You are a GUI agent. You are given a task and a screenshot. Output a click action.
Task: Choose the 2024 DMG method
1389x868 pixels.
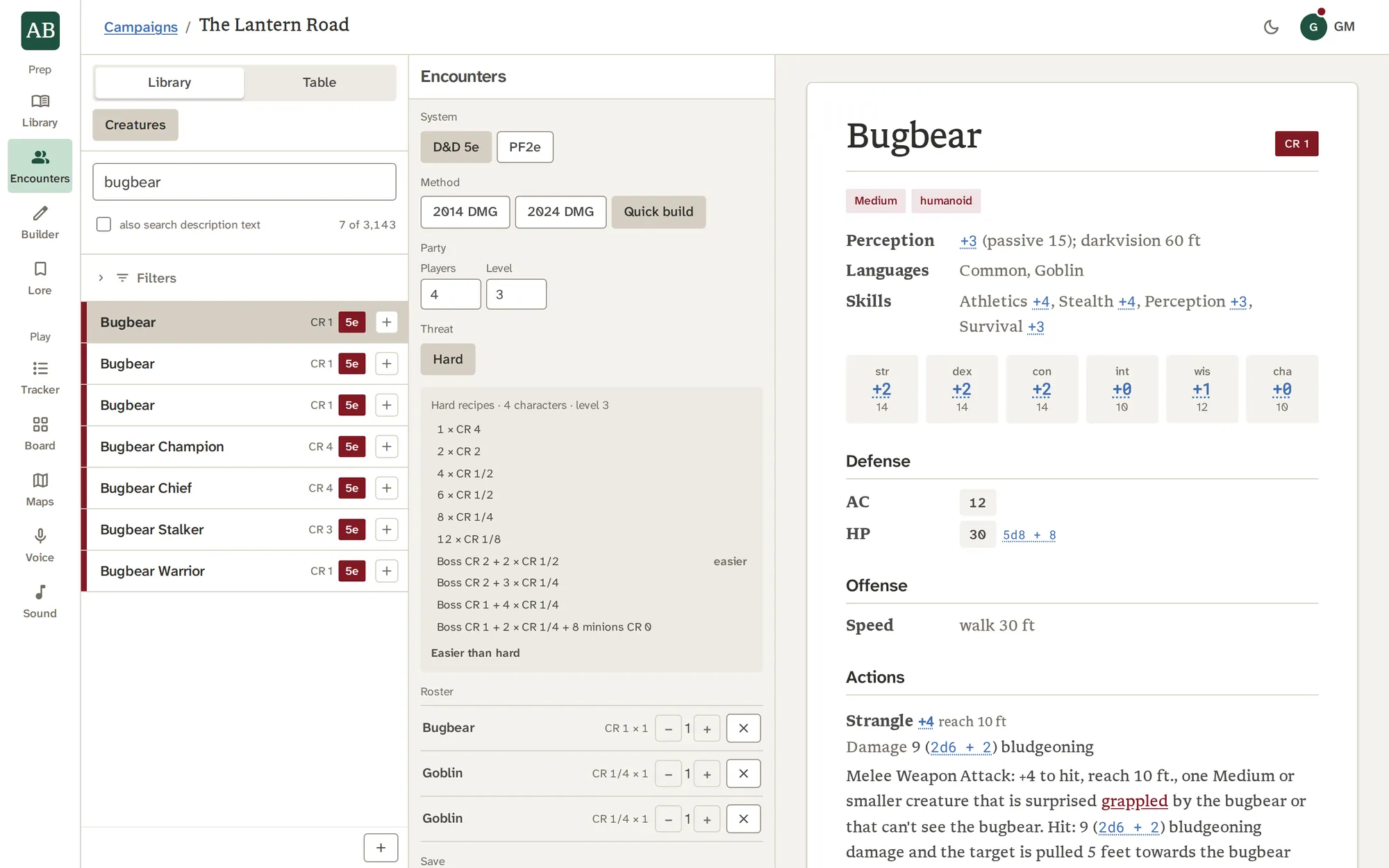point(560,212)
